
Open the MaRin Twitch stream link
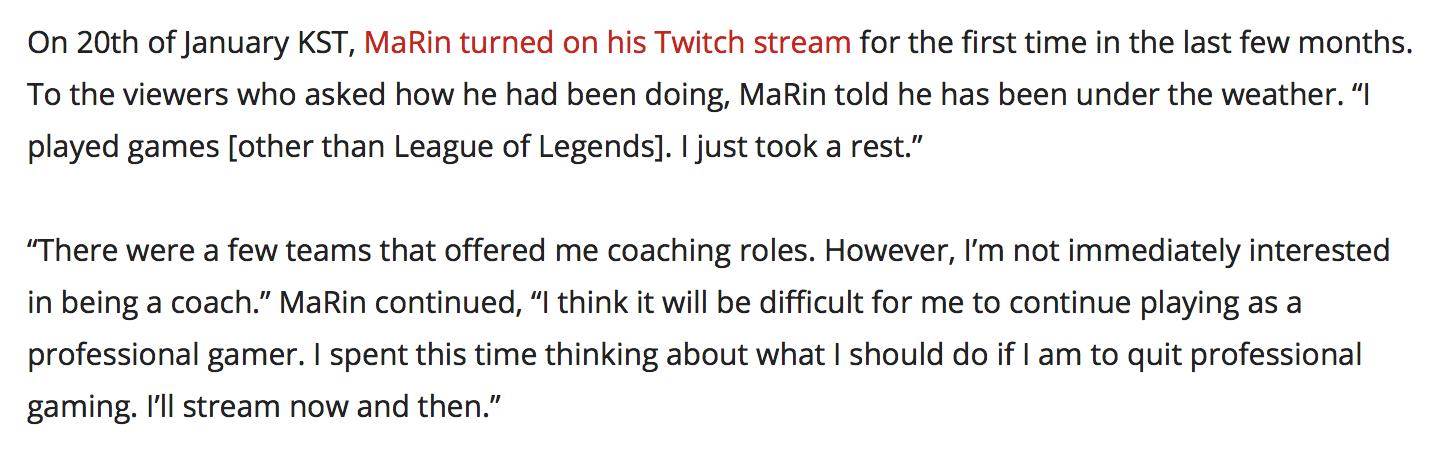(608, 42)
